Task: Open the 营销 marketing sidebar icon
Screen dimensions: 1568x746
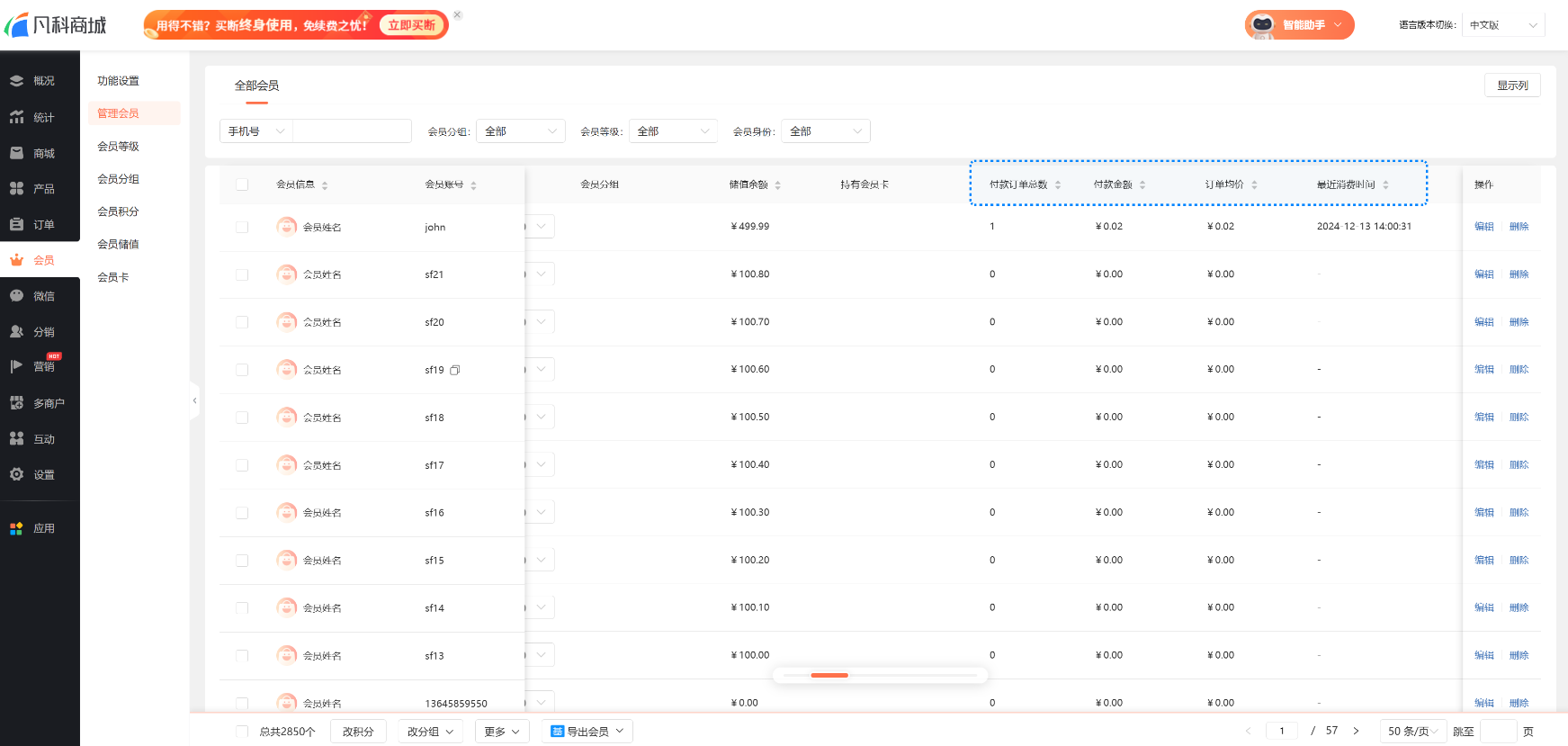Action: [16, 366]
